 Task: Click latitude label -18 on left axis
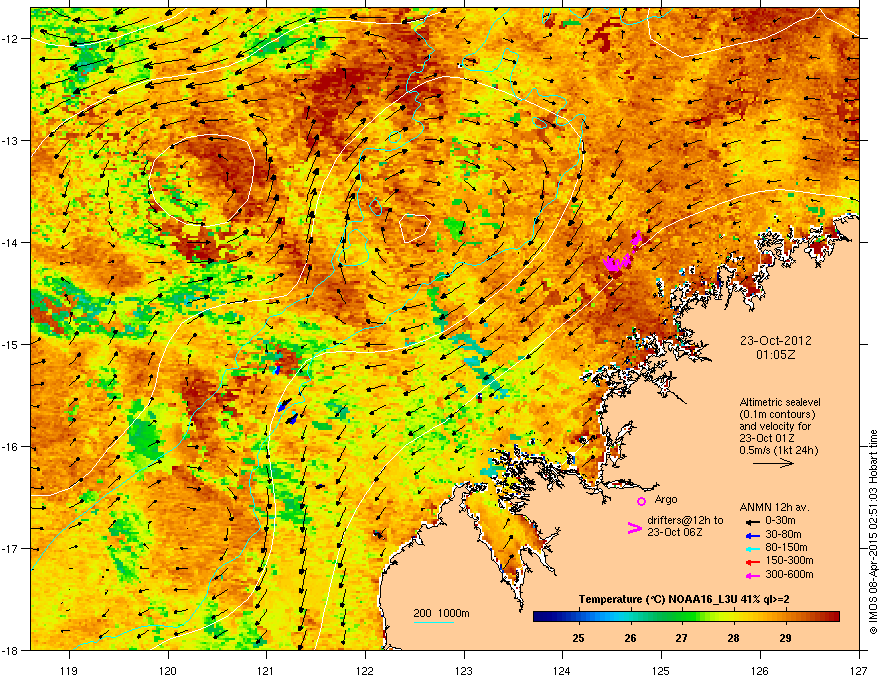coord(11,650)
